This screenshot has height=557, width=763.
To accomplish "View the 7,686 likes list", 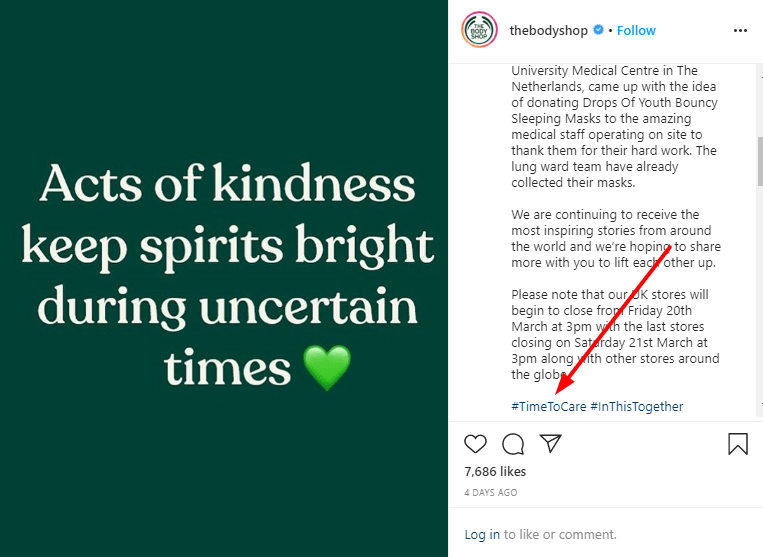I will (x=495, y=471).
